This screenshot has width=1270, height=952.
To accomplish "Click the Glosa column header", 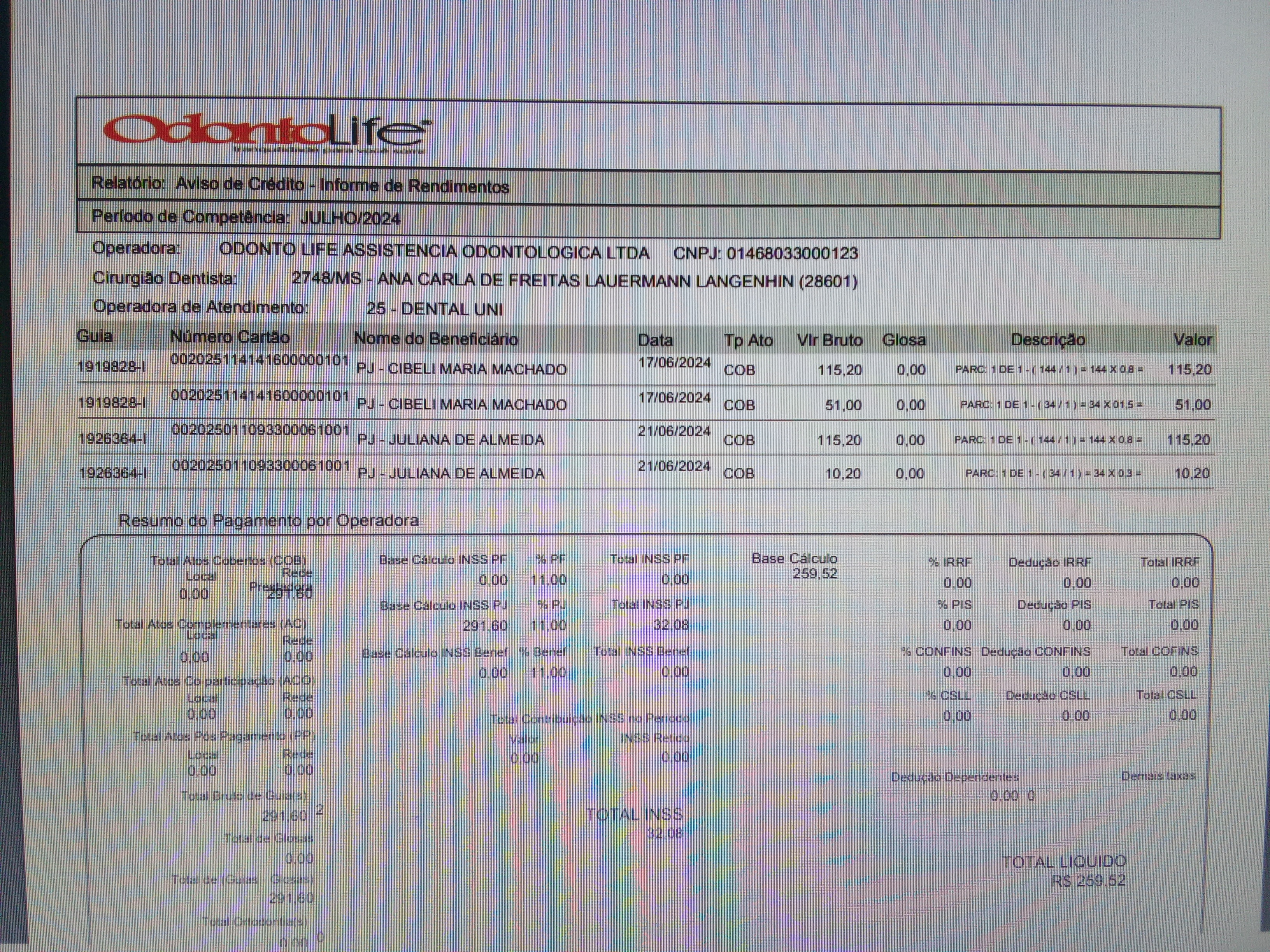I will pyautogui.click(x=904, y=340).
